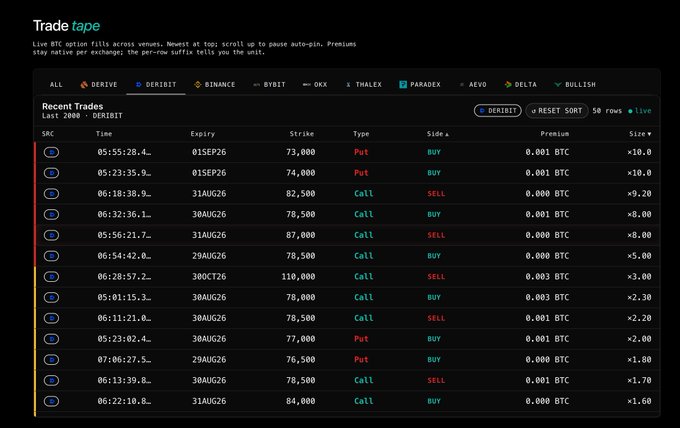
Task: Click the ×5.00 size value
Action: (639, 256)
